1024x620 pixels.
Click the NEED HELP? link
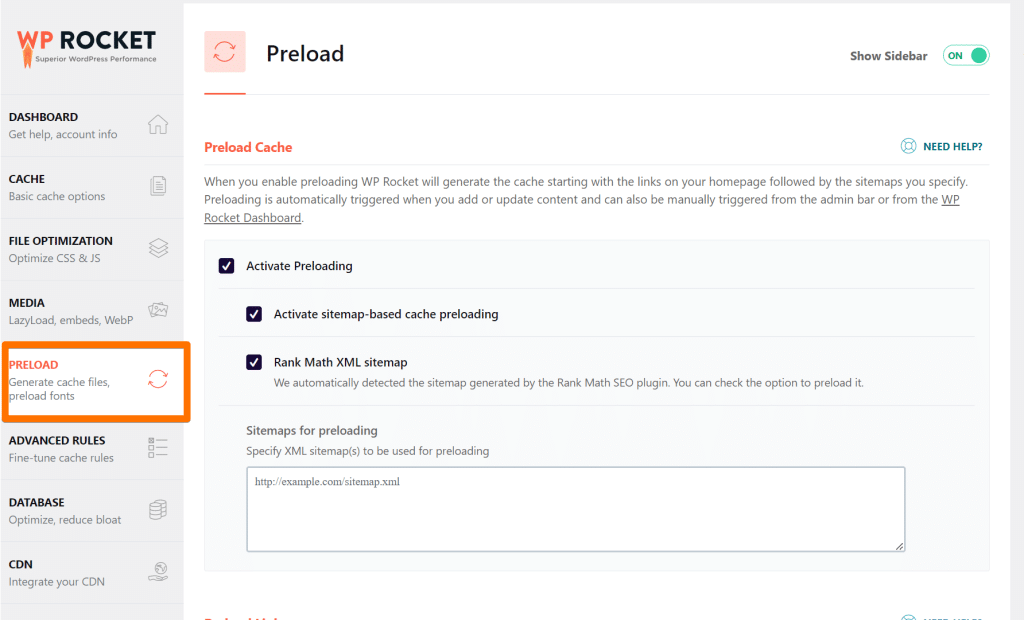point(952,147)
